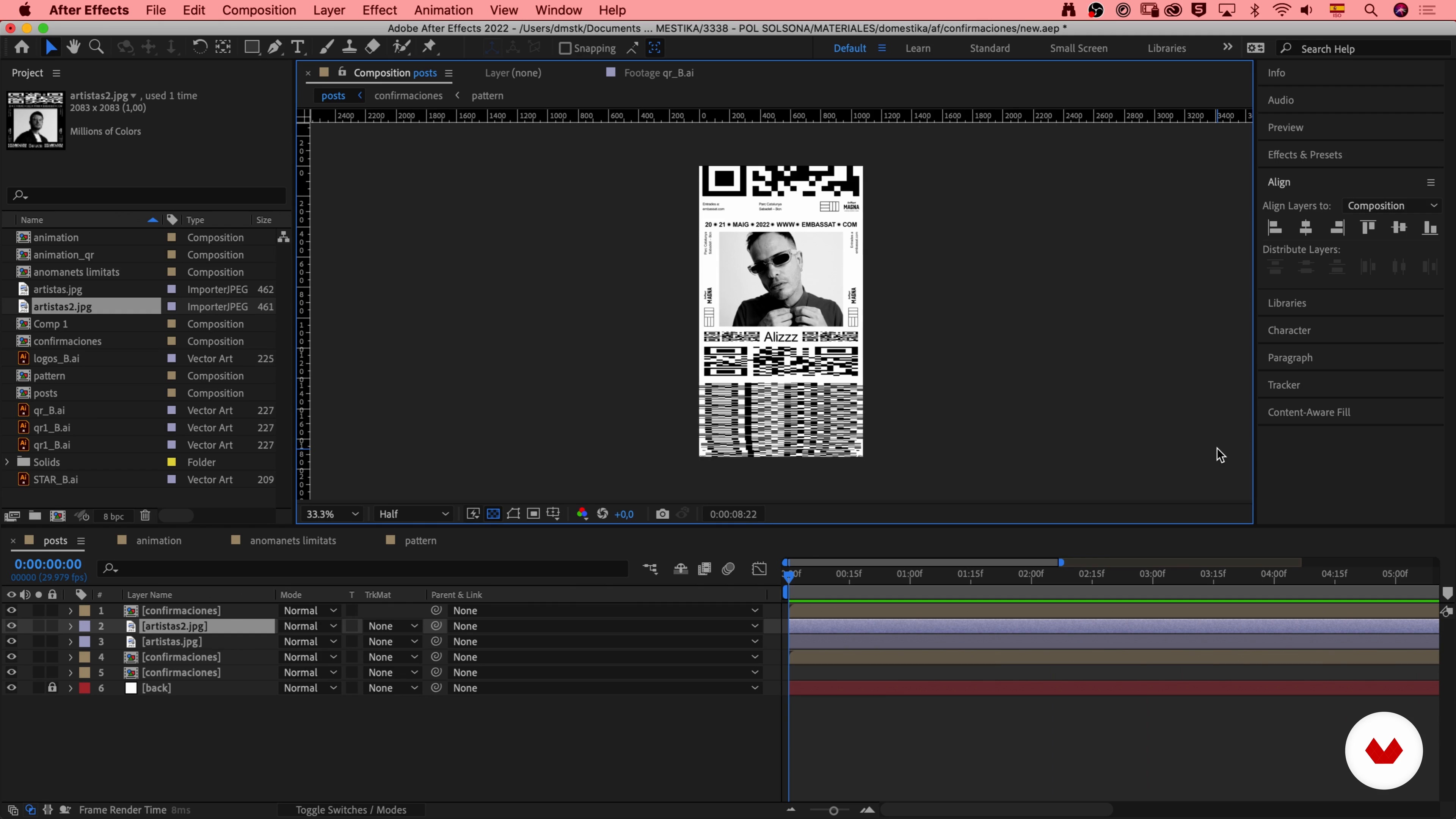Switch to Learn workspace
1456x819 pixels.
tap(917, 48)
